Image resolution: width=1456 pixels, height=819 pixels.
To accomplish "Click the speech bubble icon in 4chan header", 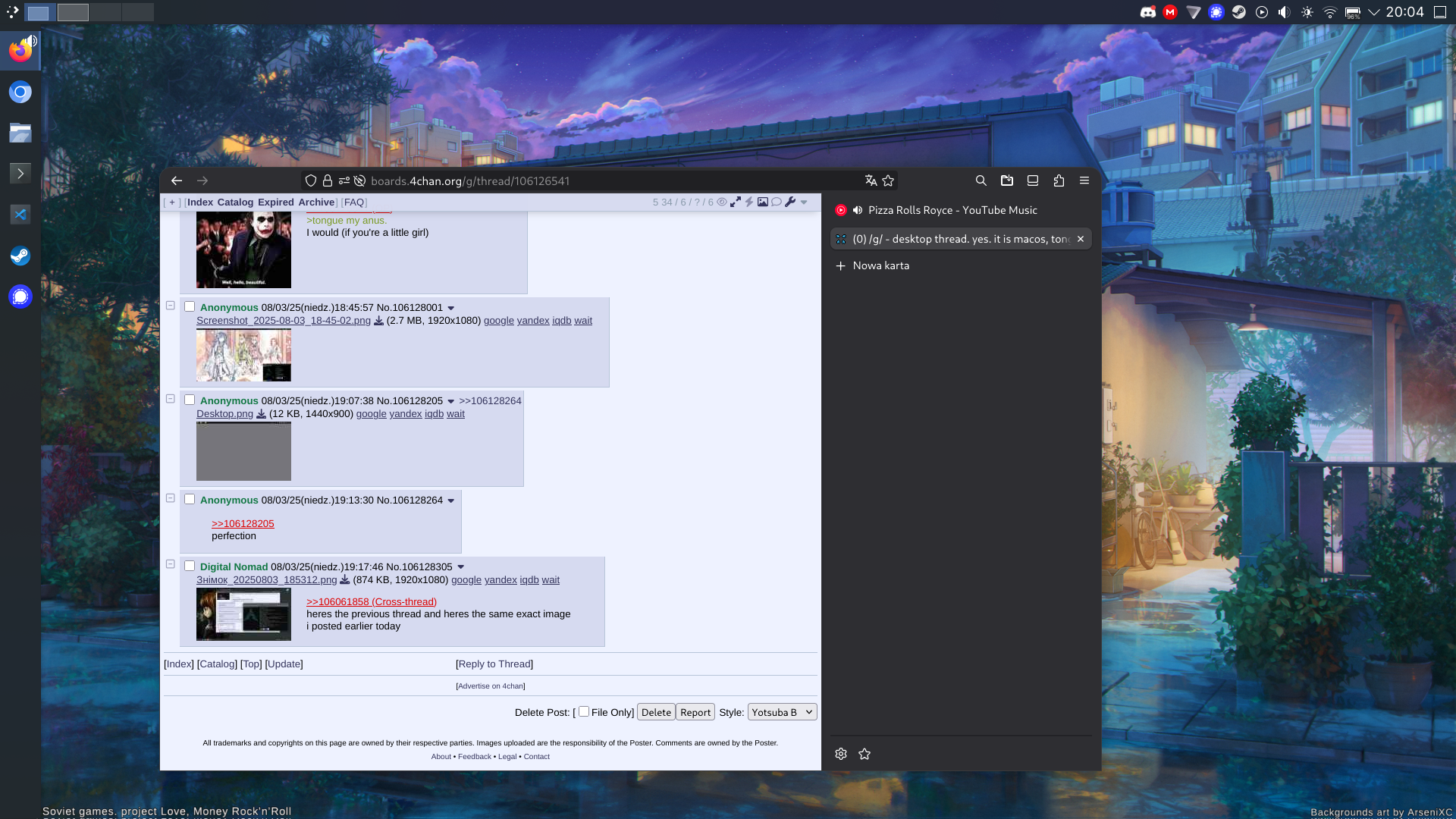I will tap(777, 202).
